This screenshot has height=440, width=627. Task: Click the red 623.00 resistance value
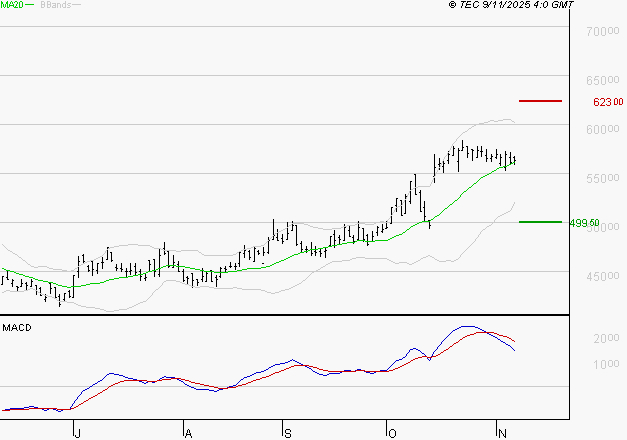[x=608, y=102]
